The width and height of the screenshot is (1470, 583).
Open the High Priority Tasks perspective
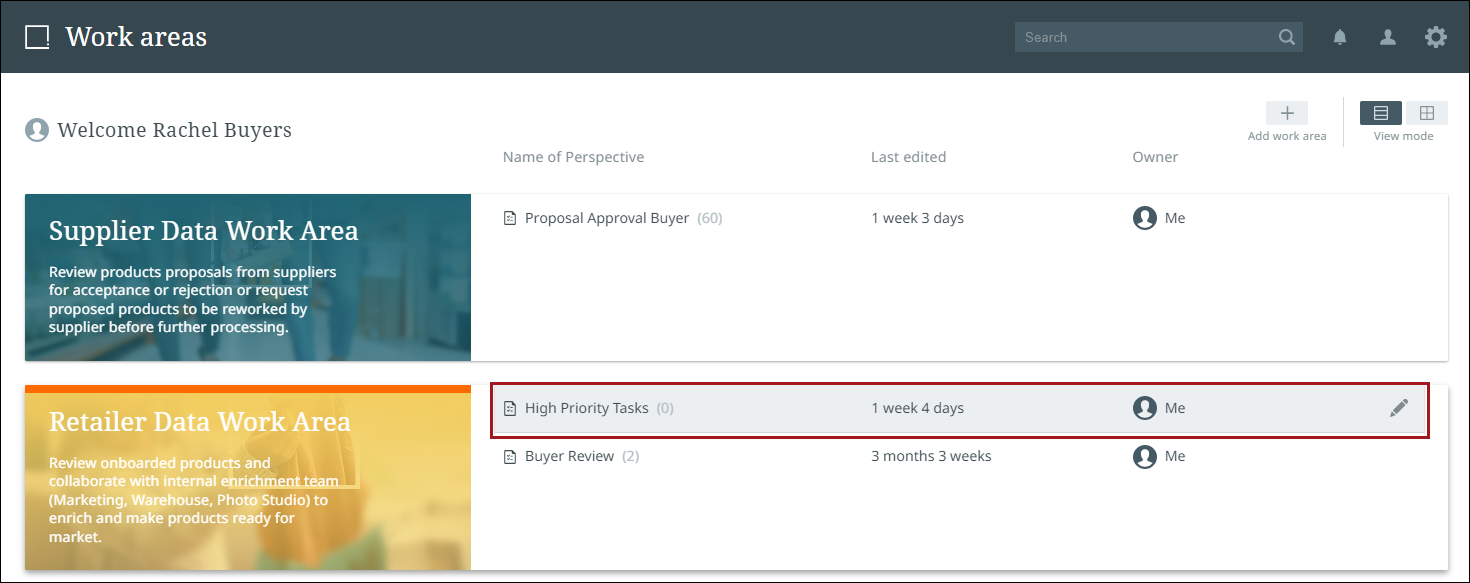coord(587,408)
